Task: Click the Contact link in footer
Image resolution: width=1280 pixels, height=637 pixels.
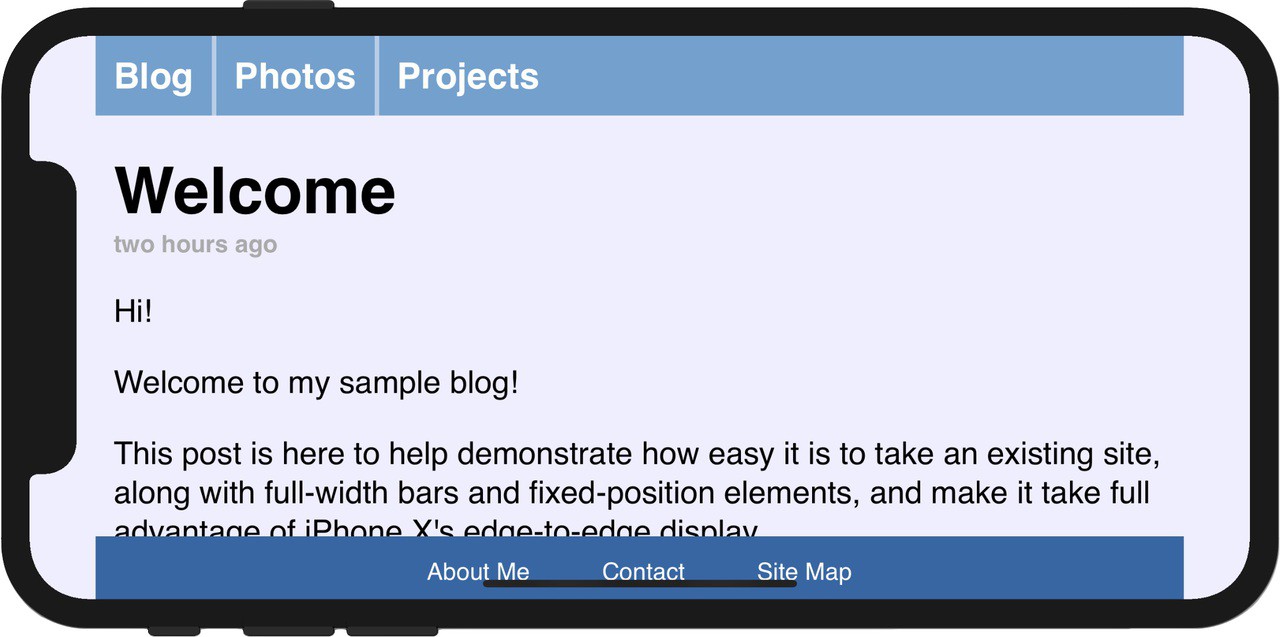Action: click(x=643, y=572)
